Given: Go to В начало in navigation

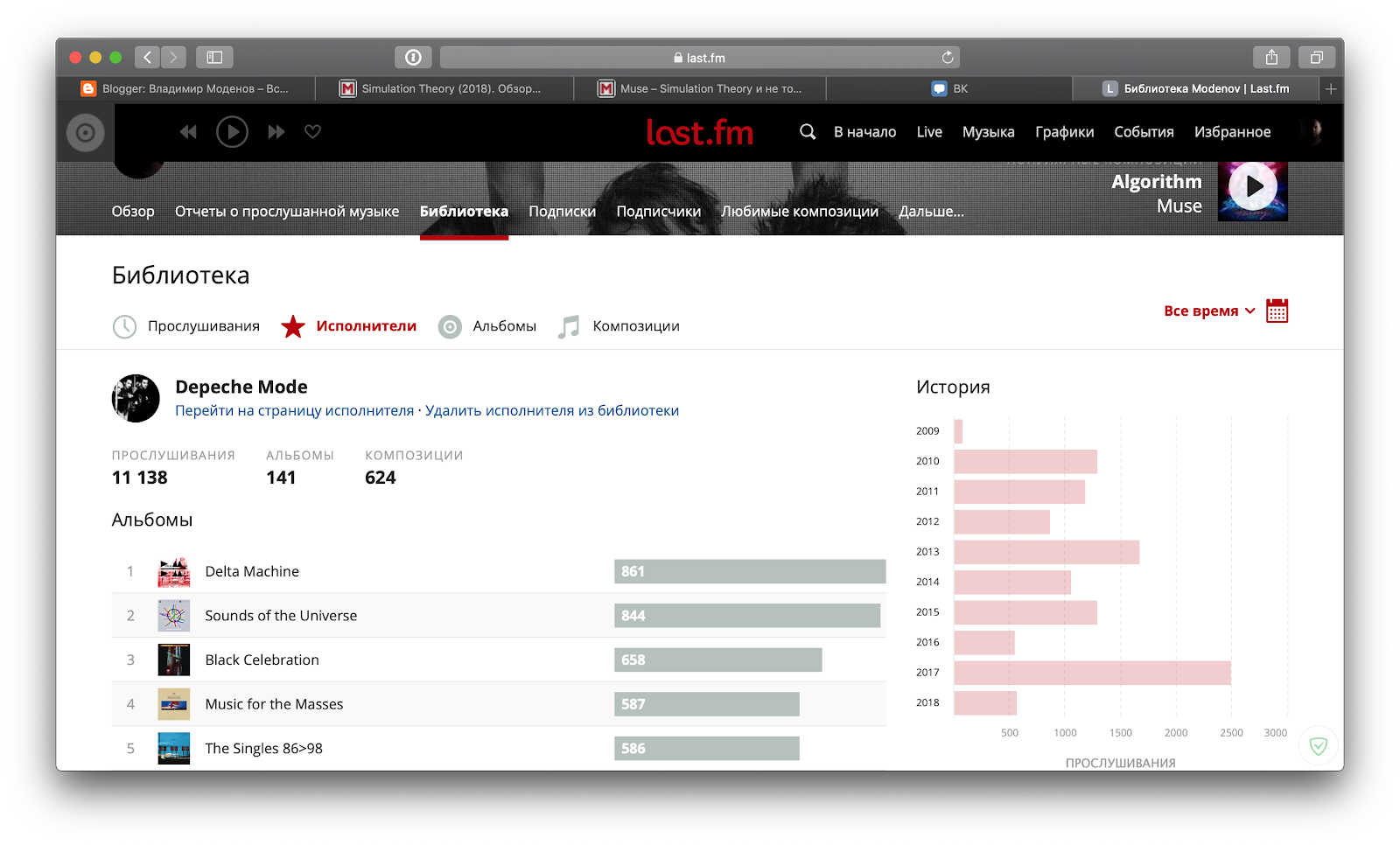Looking at the screenshot, I should coord(864,132).
